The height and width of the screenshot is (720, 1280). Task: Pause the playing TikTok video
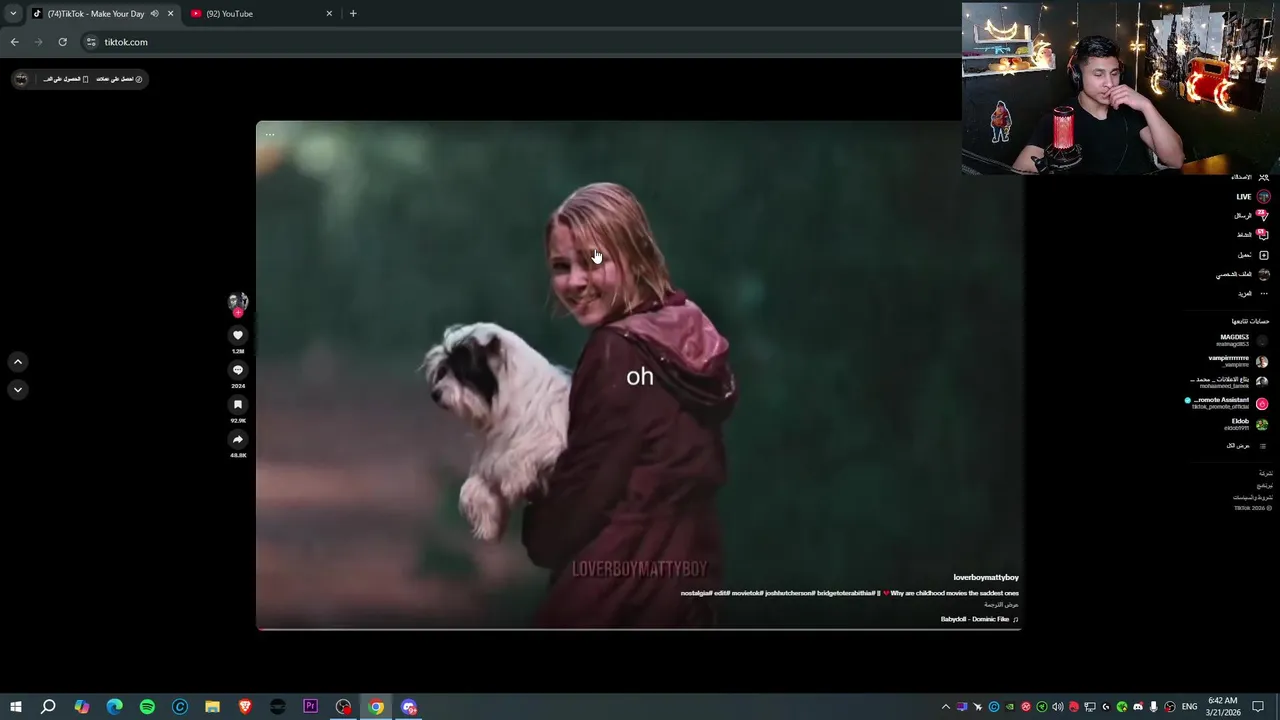639,376
